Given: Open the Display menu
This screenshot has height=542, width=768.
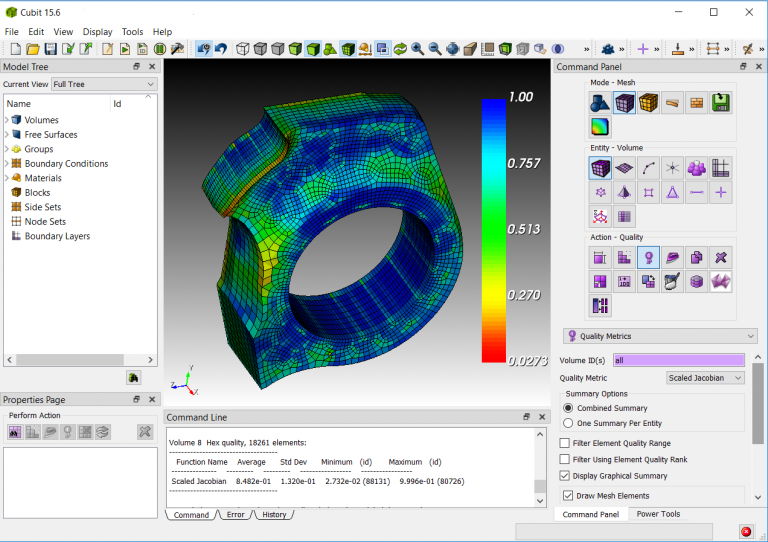Looking at the screenshot, I should 97,32.
